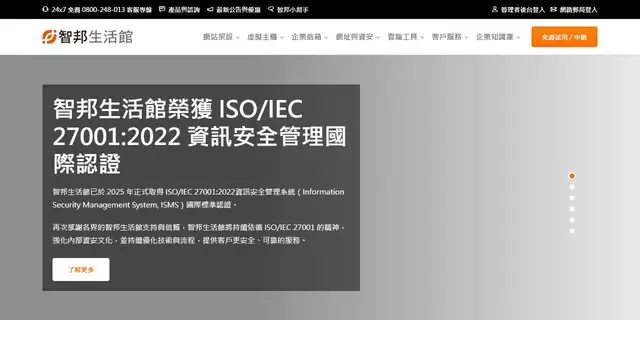The height and width of the screenshot is (360, 640).
Task: Select the fifth carousel slide dot
Action: 572,220
